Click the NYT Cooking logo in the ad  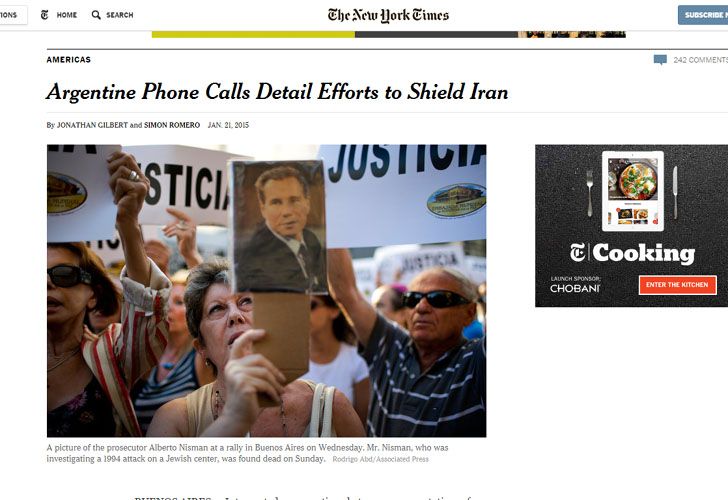pos(632,253)
